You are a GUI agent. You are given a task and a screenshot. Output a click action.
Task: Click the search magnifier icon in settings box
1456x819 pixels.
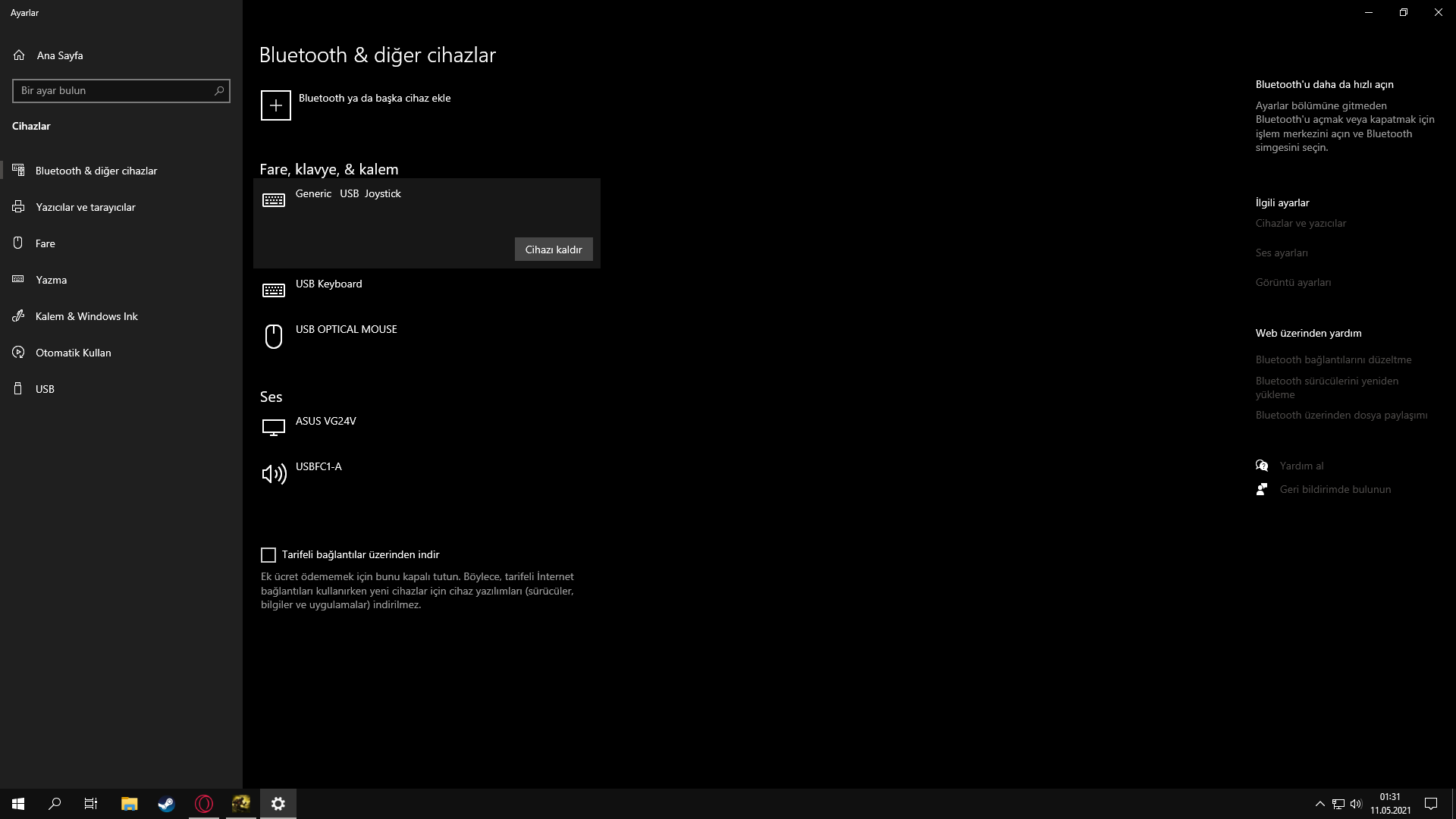[x=219, y=90]
